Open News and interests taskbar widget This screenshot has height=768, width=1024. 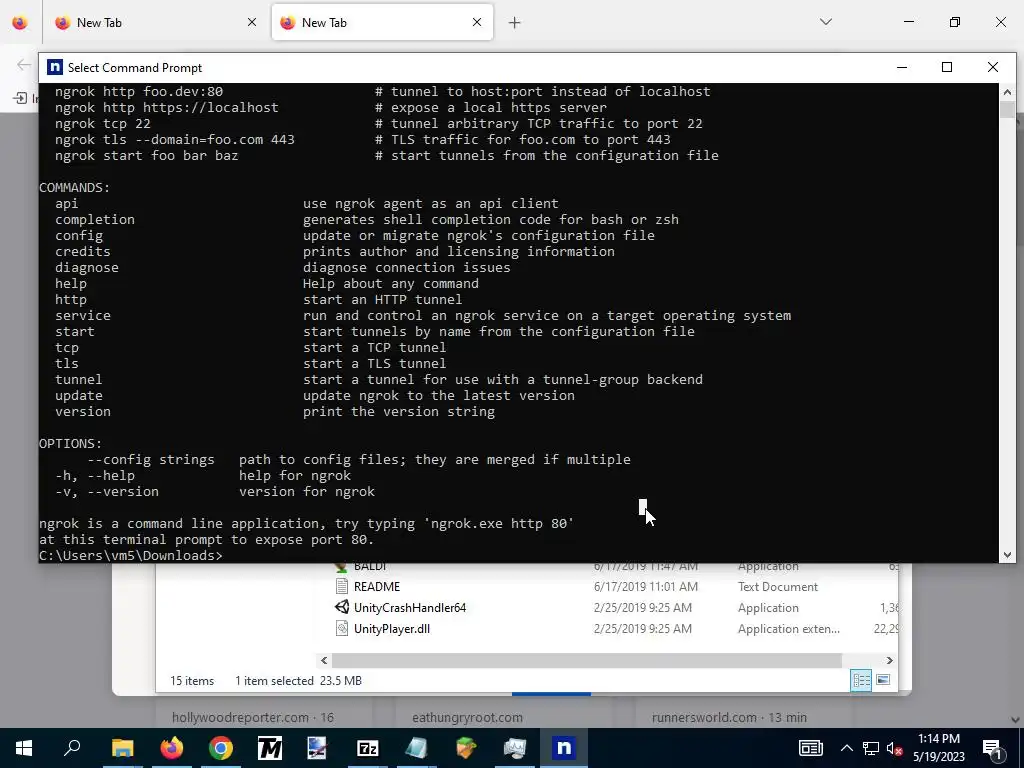pyautogui.click(x=810, y=748)
